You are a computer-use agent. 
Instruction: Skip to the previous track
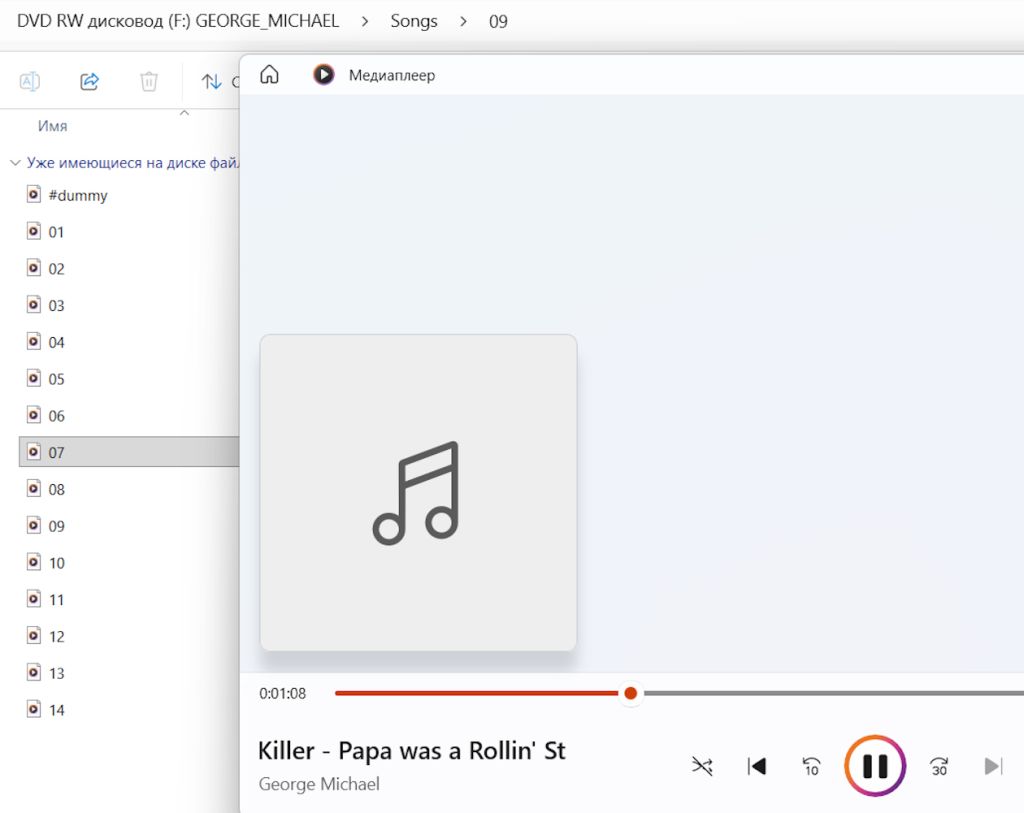[x=756, y=766]
